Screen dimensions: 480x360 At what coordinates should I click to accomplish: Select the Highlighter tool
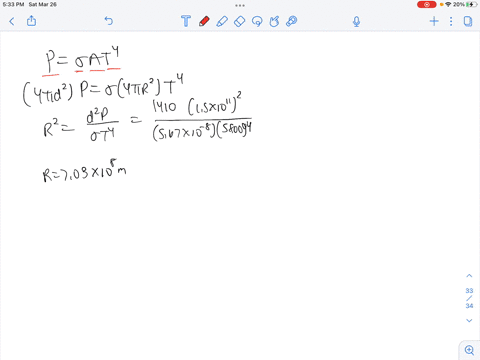(222, 21)
